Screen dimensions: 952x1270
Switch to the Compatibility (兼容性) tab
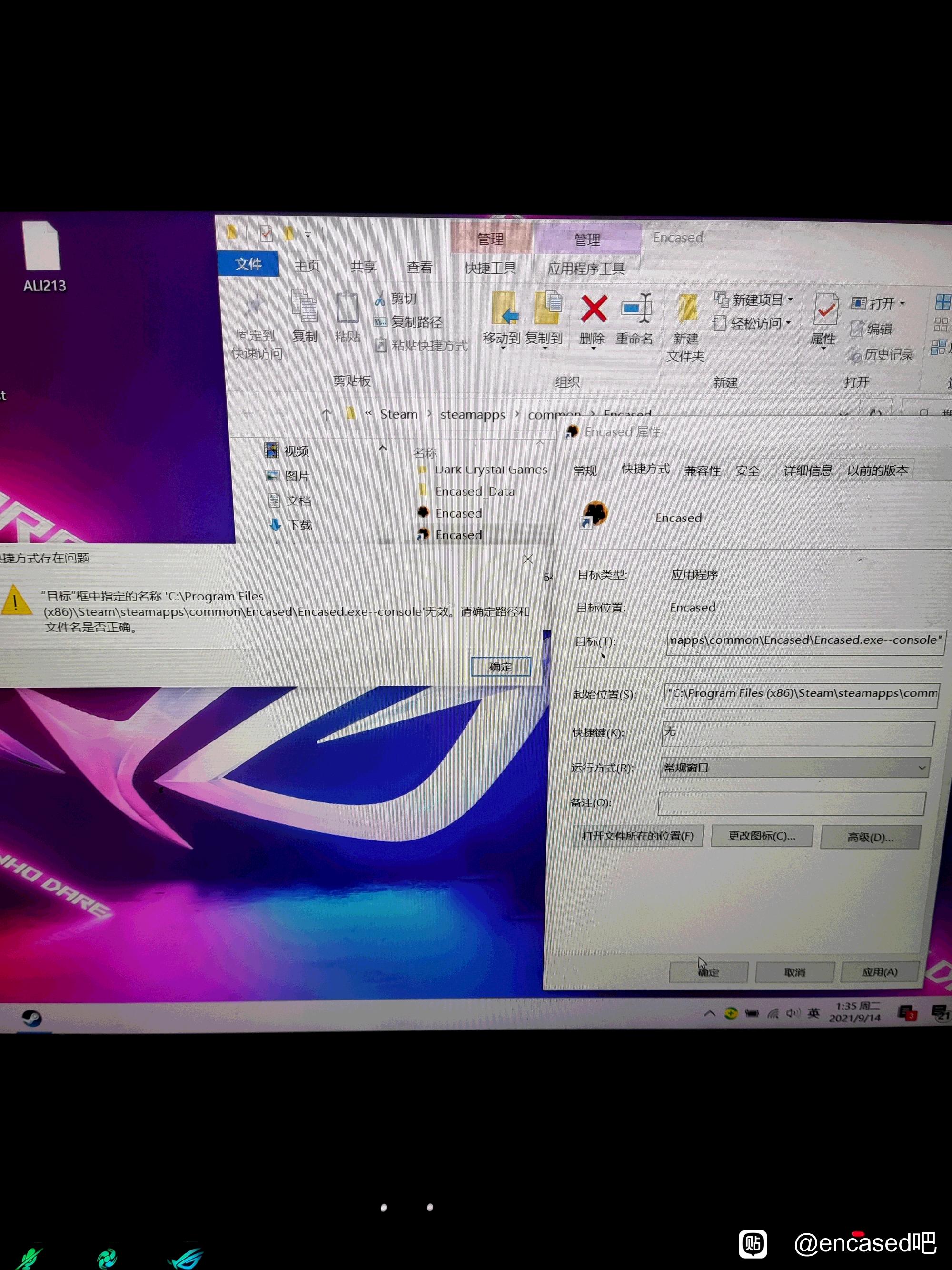pyautogui.click(x=702, y=471)
